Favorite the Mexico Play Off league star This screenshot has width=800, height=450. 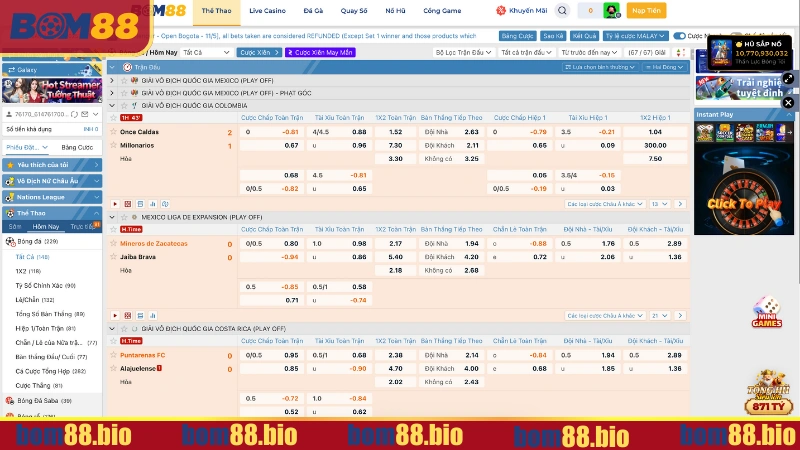[124, 81]
